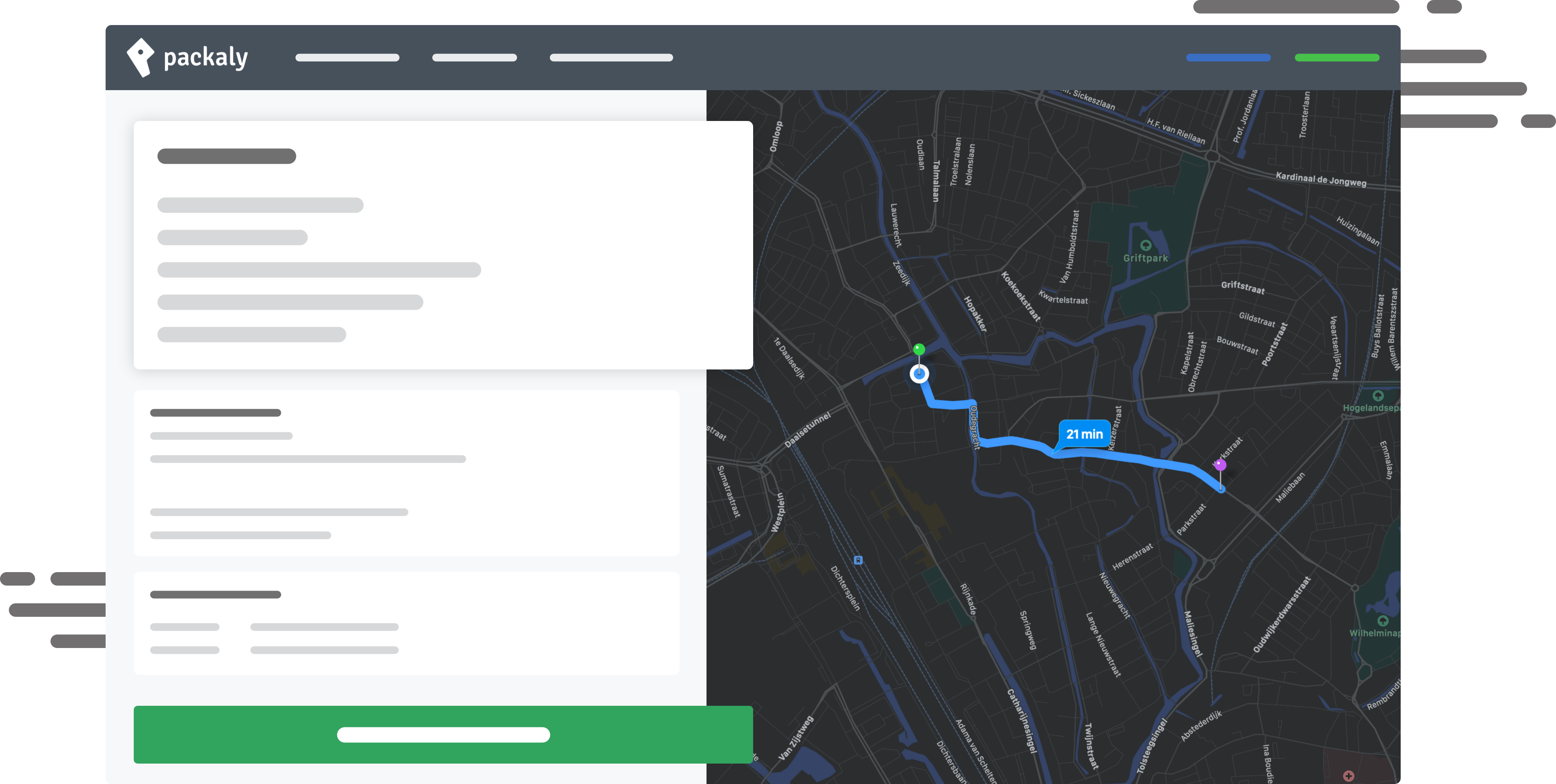Screen dimensions: 1556x784
Task: Click the Koekoekstraat street label
Action: click(x=1021, y=296)
